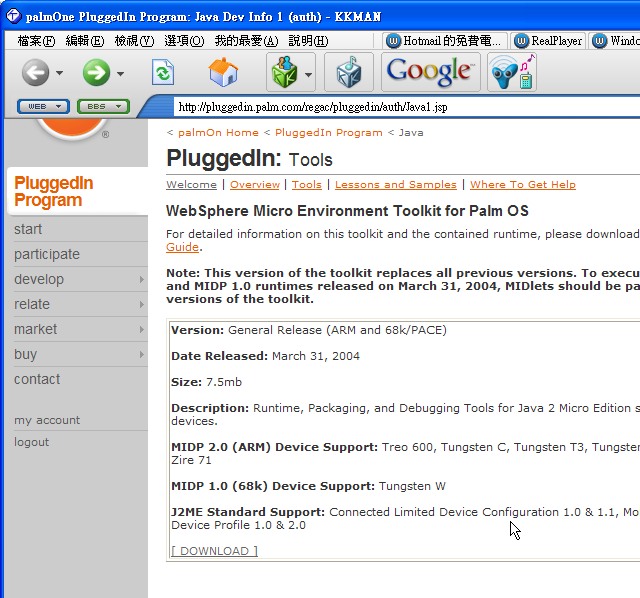Click the blue cube music note icon
The height and width of the screenshot is (598, 640).
349,72
